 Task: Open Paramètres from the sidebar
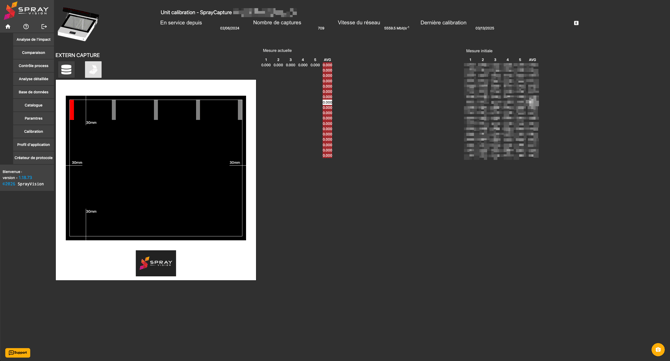click(33, 118)
